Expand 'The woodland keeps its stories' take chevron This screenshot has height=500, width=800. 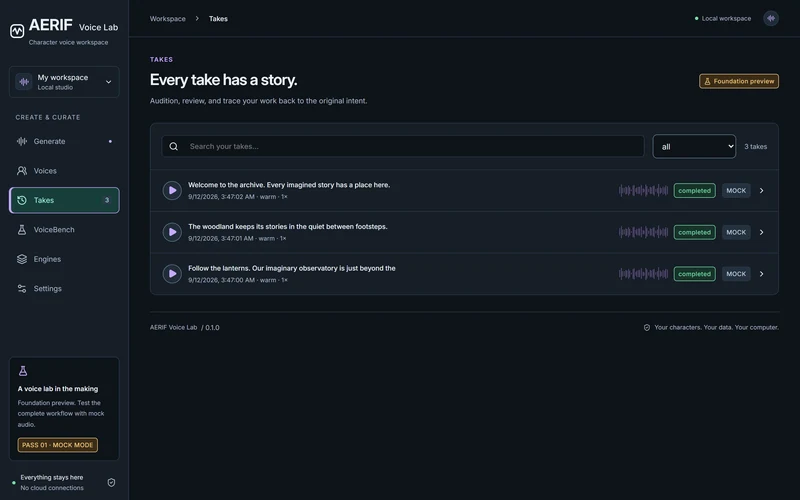point(761,232)
